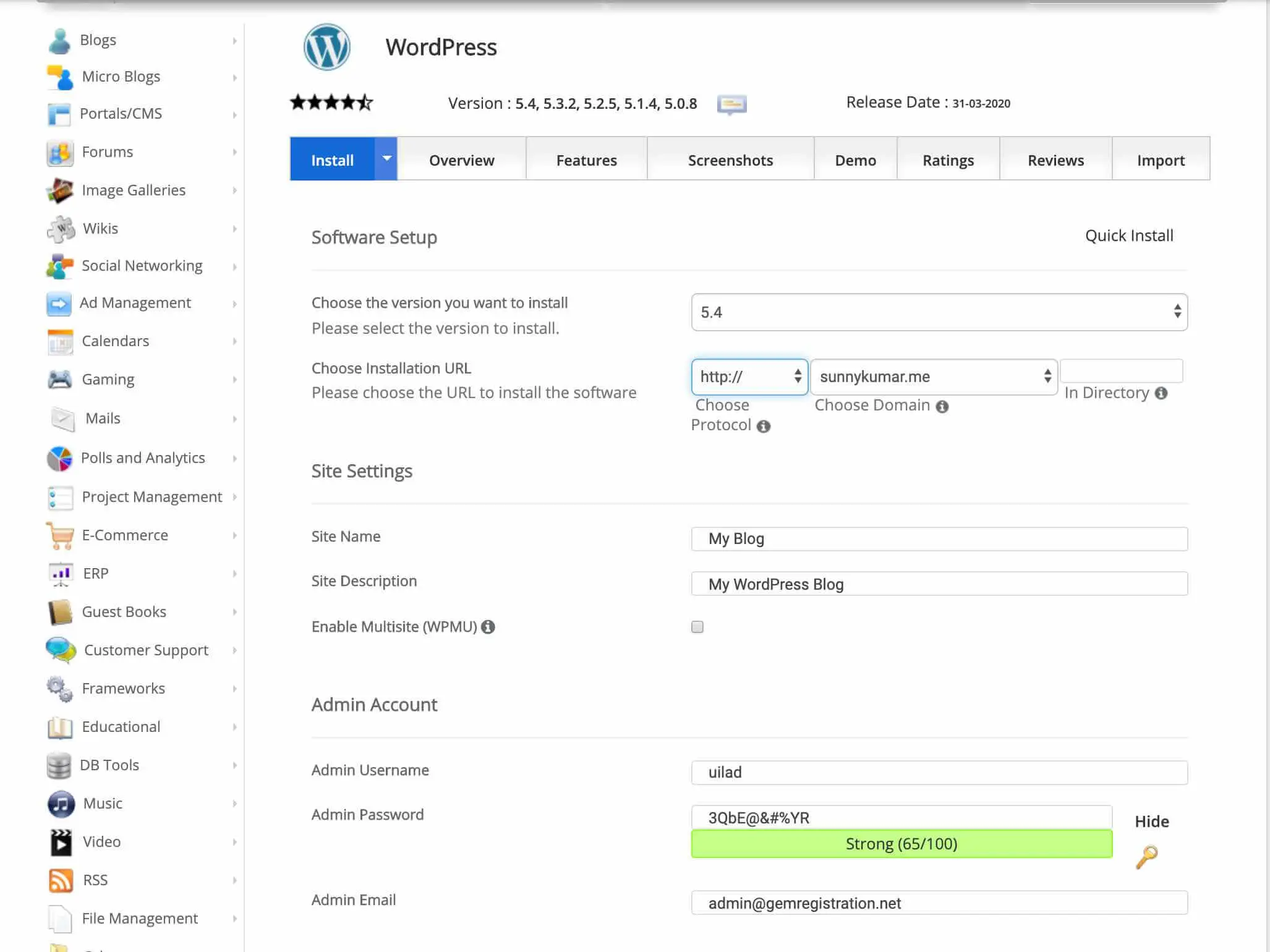Click the WordPress logo icon
The height and width of the screenshot is (952, 1270).
click(326, 47)
